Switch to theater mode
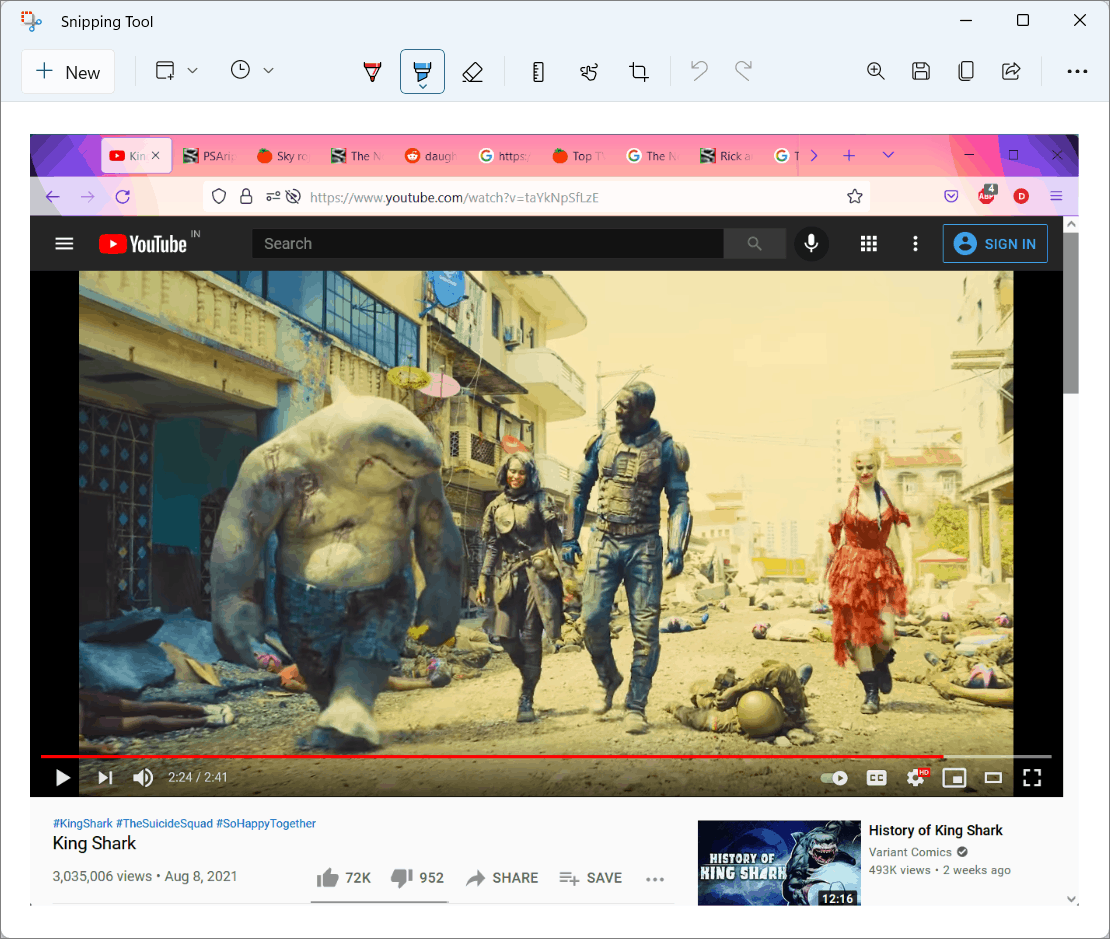The height and width of the screenshot is (939, 1110). point(993,778)
